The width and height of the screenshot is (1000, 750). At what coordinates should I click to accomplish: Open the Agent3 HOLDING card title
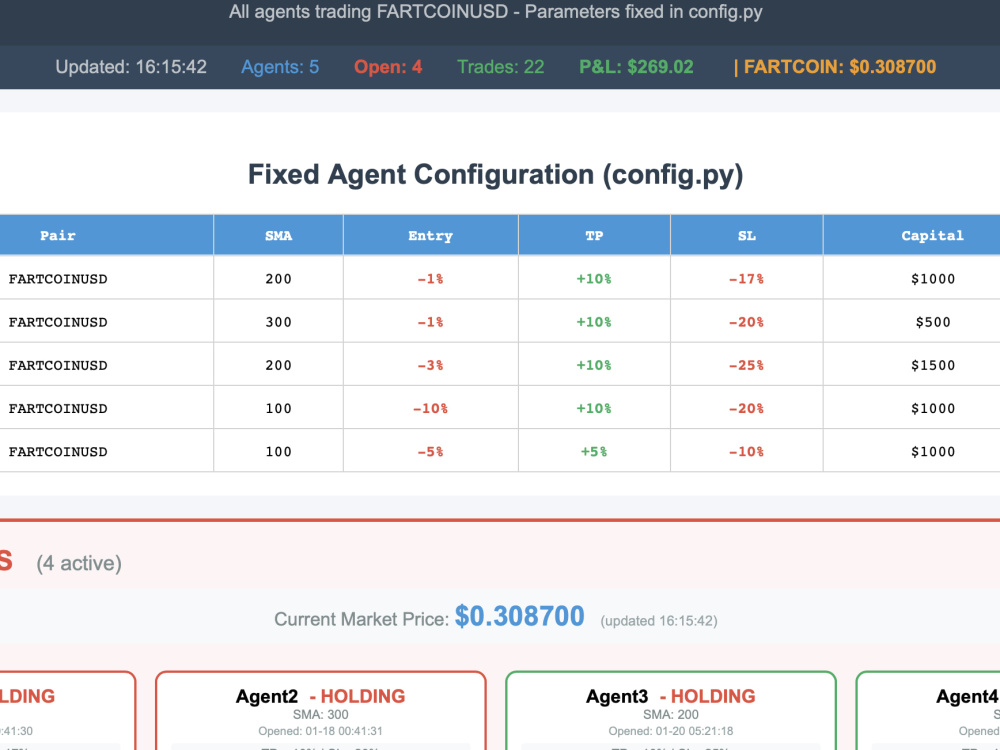[x=670, y=696]
